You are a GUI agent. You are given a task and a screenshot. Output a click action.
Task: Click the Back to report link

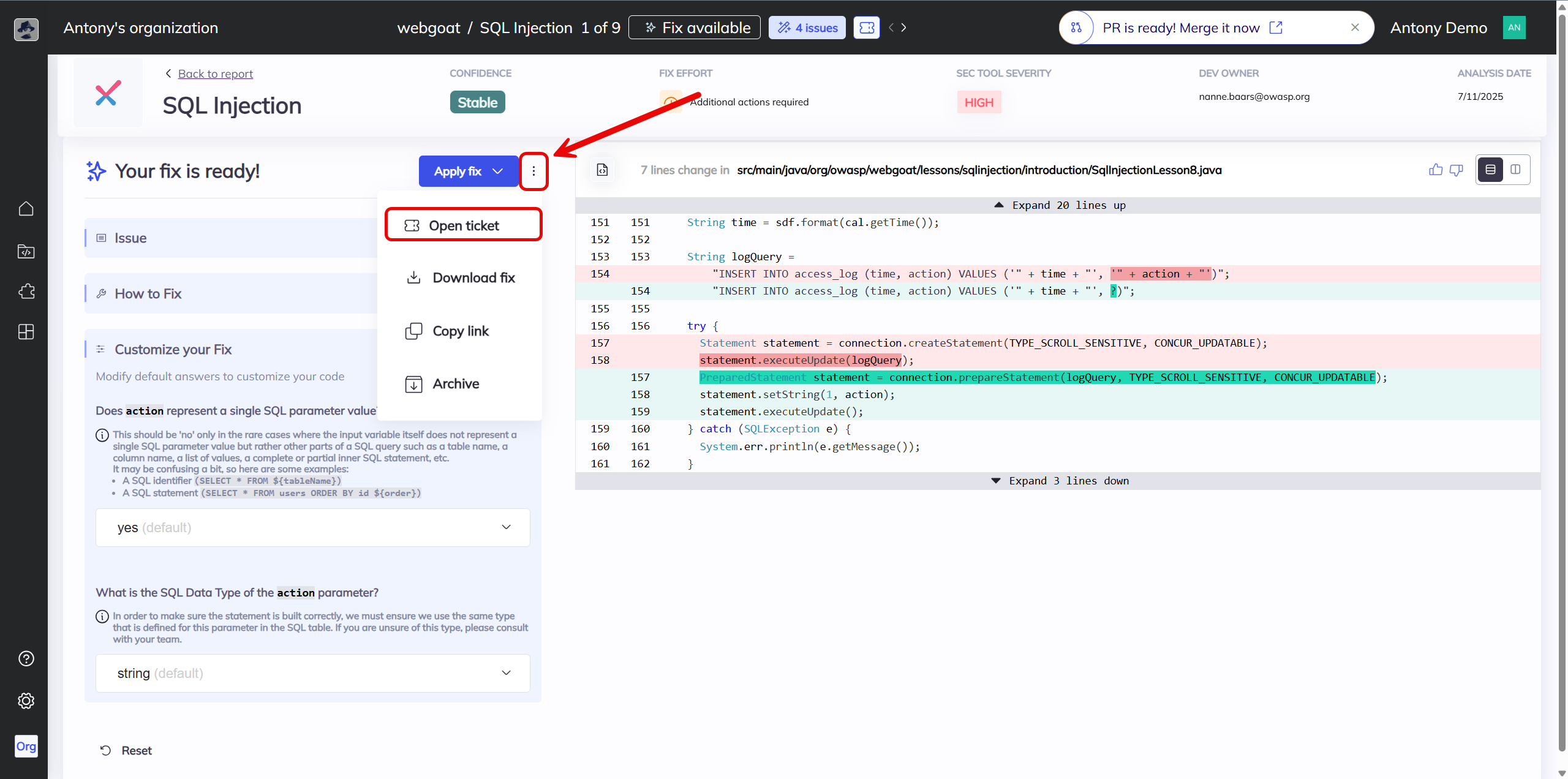pyautogui.click(x=215, y=73)
